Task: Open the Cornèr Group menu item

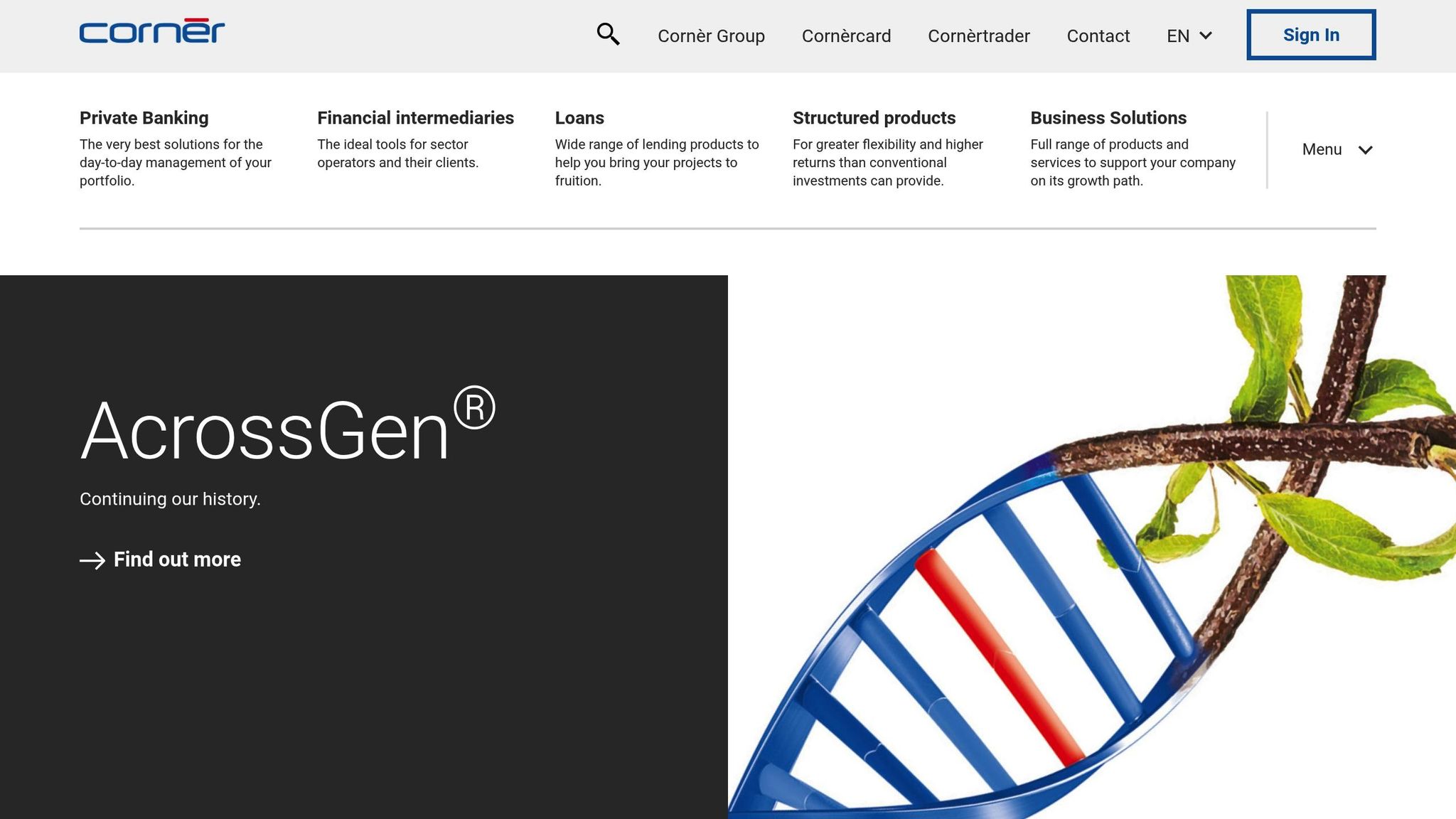Action: 711,36
